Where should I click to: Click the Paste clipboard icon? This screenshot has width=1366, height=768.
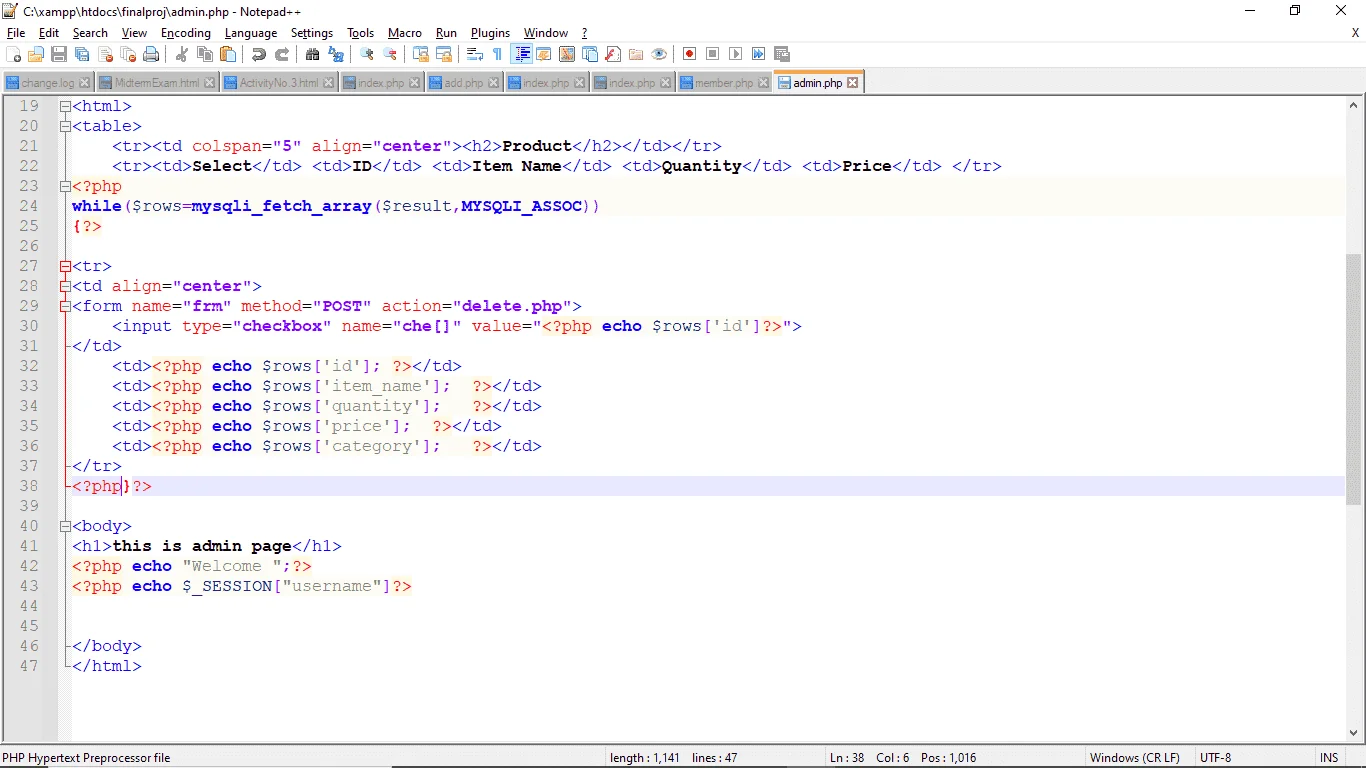click(227, 54)
